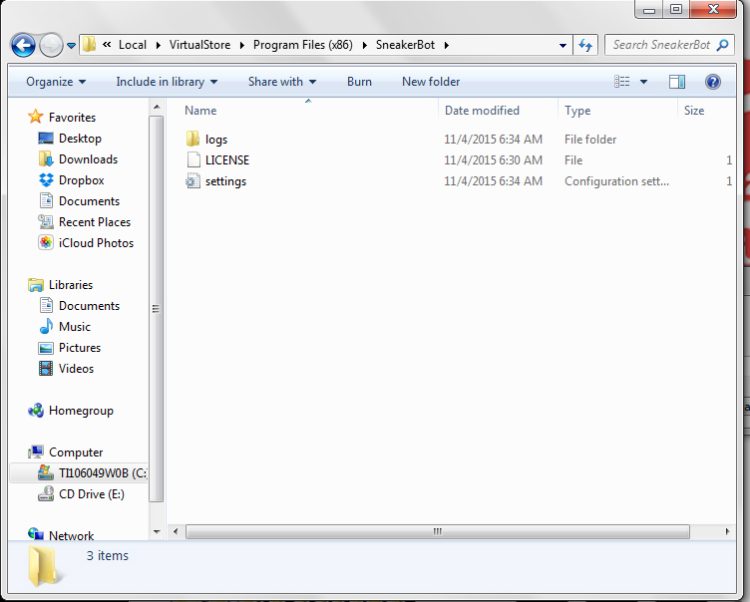
Task: Open the logs folder
Action: click(x=216, y=139)
